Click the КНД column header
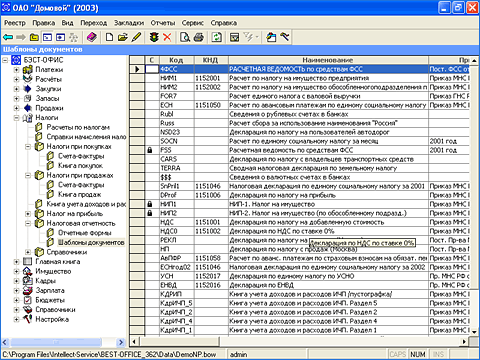 [211, 60]
